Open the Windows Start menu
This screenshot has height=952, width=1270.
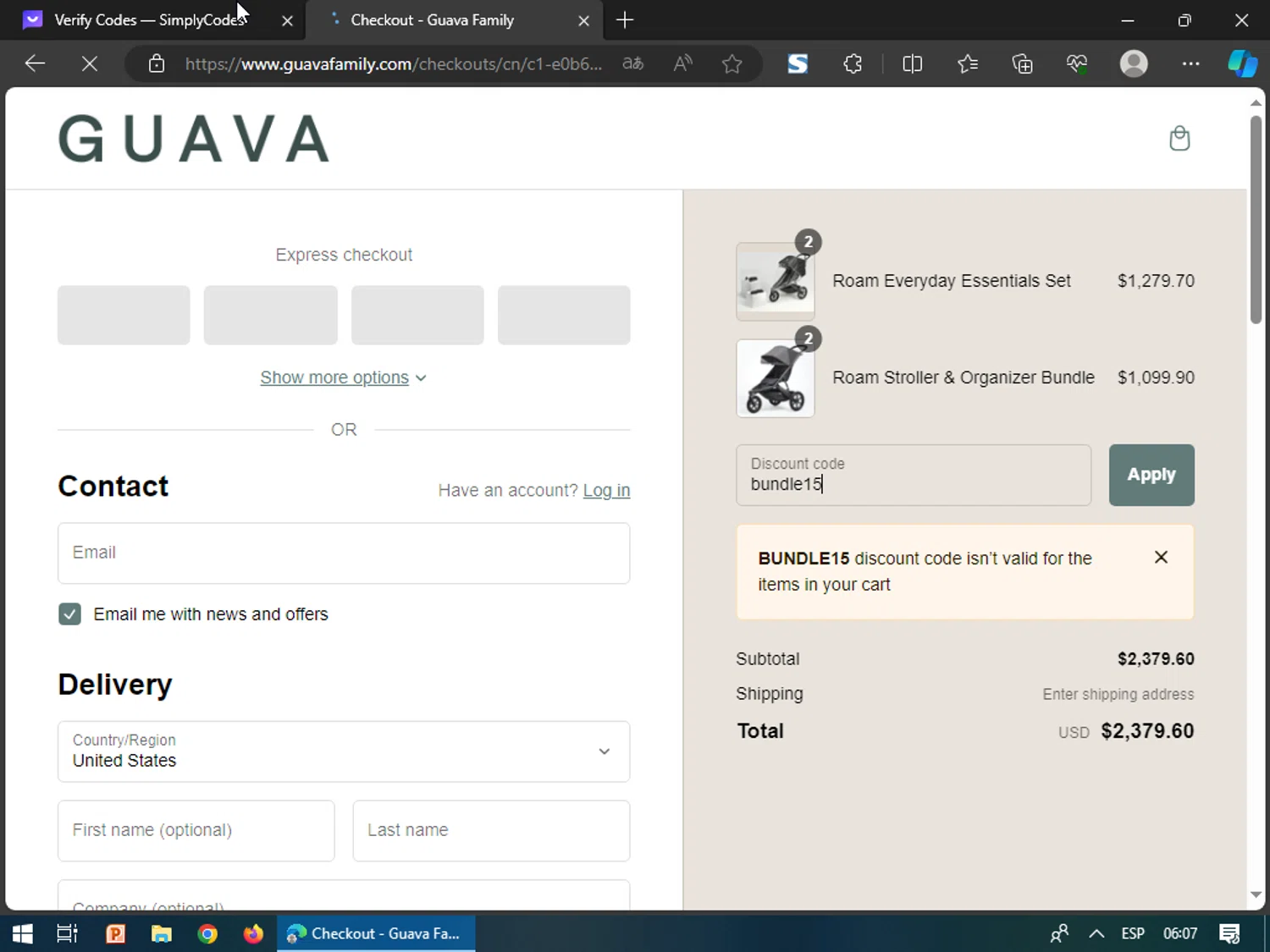23,933
